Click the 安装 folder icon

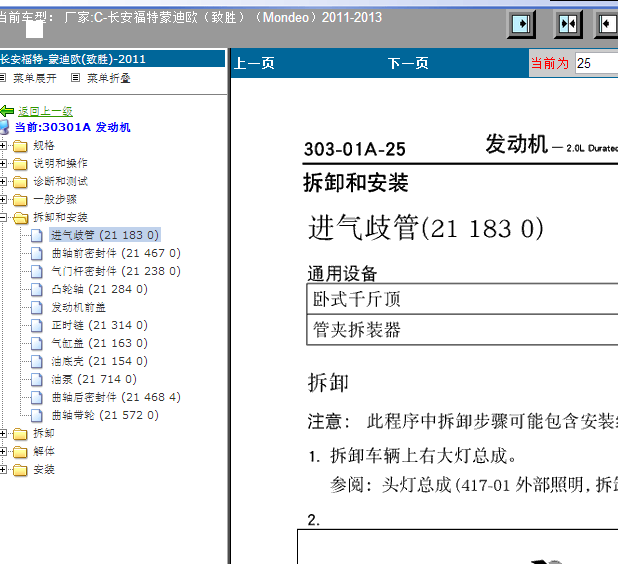(x=20, y=470)
